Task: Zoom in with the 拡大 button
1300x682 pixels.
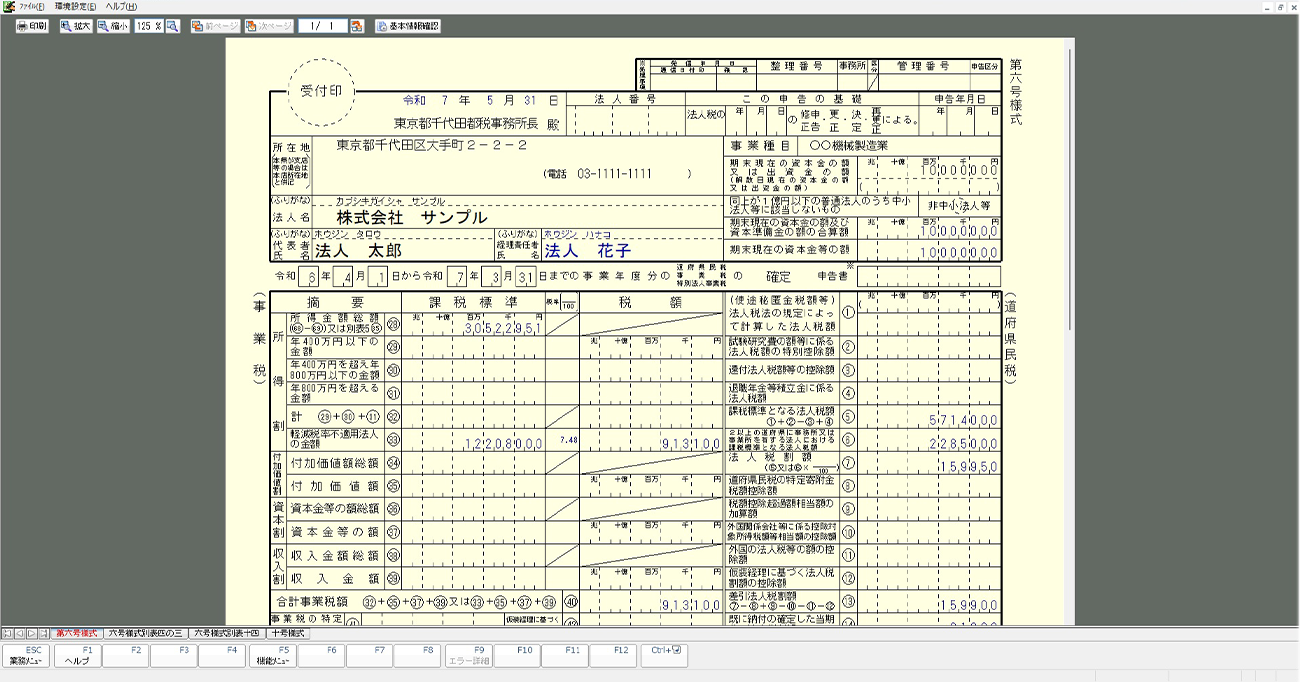Action: pos(75,26)
